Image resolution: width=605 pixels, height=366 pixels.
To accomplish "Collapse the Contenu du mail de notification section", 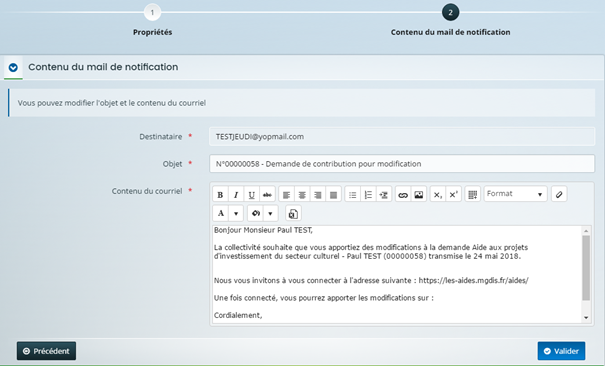I will coord(13,67).
